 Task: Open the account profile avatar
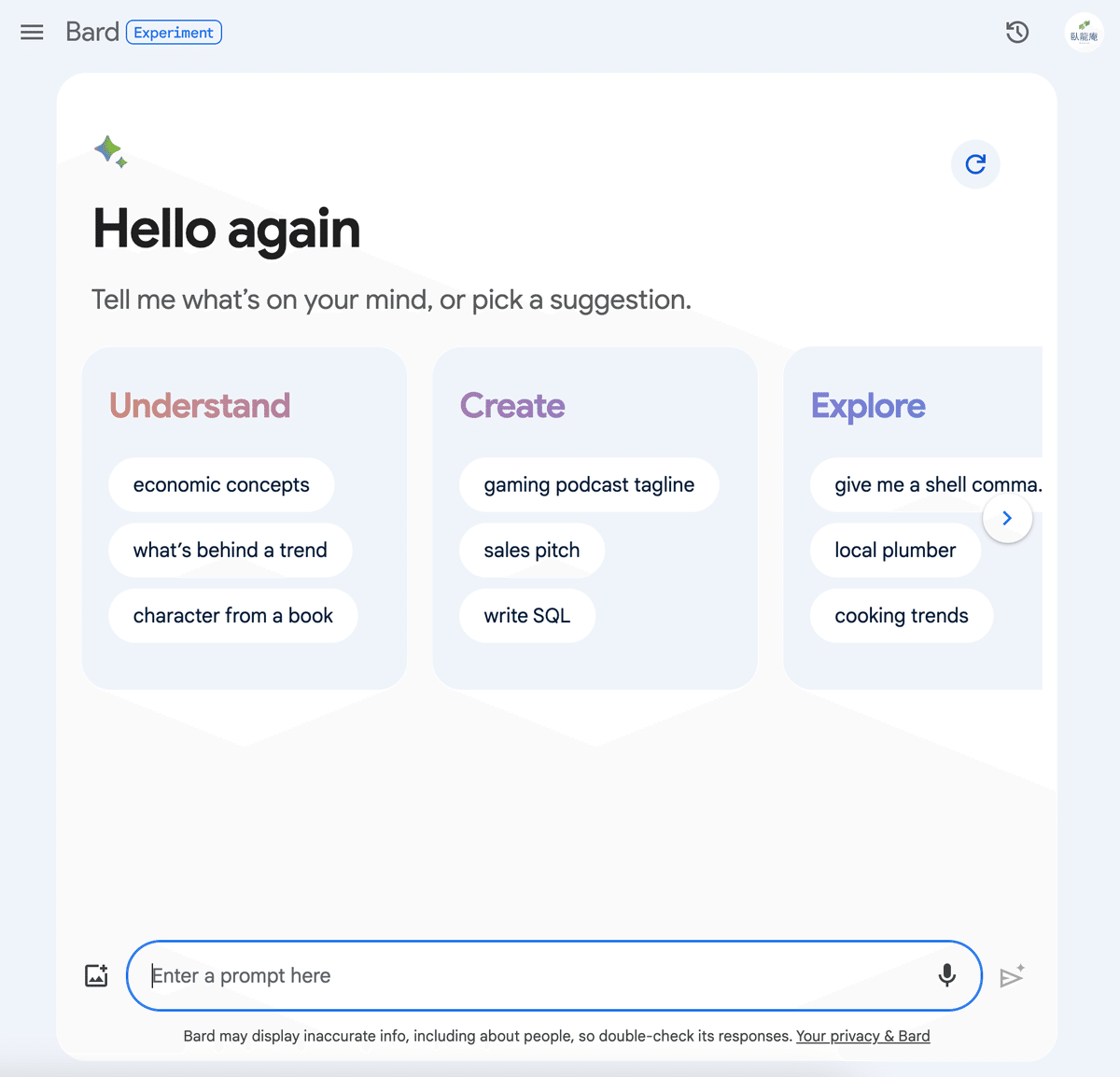1084,33
